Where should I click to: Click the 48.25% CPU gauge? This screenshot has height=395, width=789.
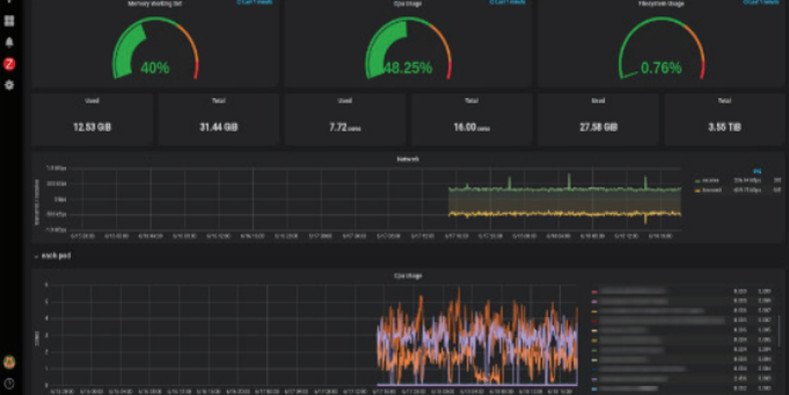click(408, 49)
